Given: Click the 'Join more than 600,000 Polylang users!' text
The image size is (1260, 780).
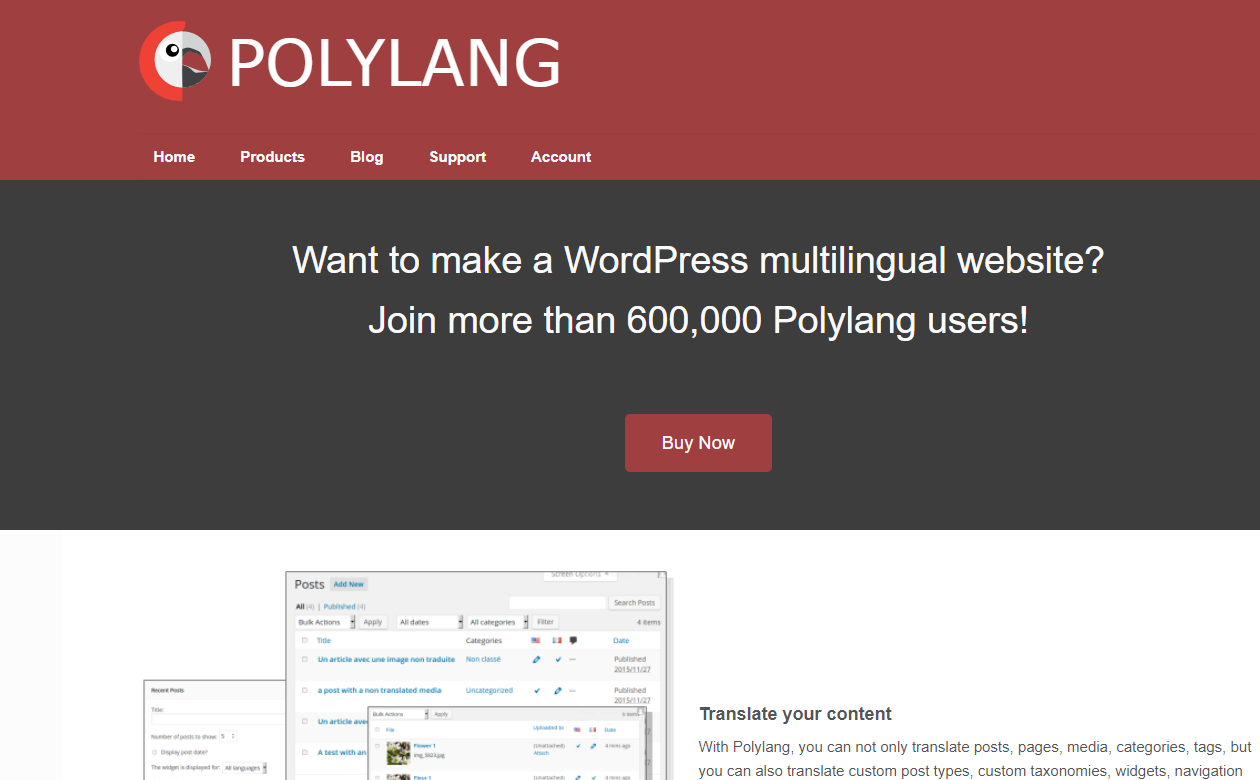Looking at the screenshot, I should pyautogui.click(x=698, y=320).
